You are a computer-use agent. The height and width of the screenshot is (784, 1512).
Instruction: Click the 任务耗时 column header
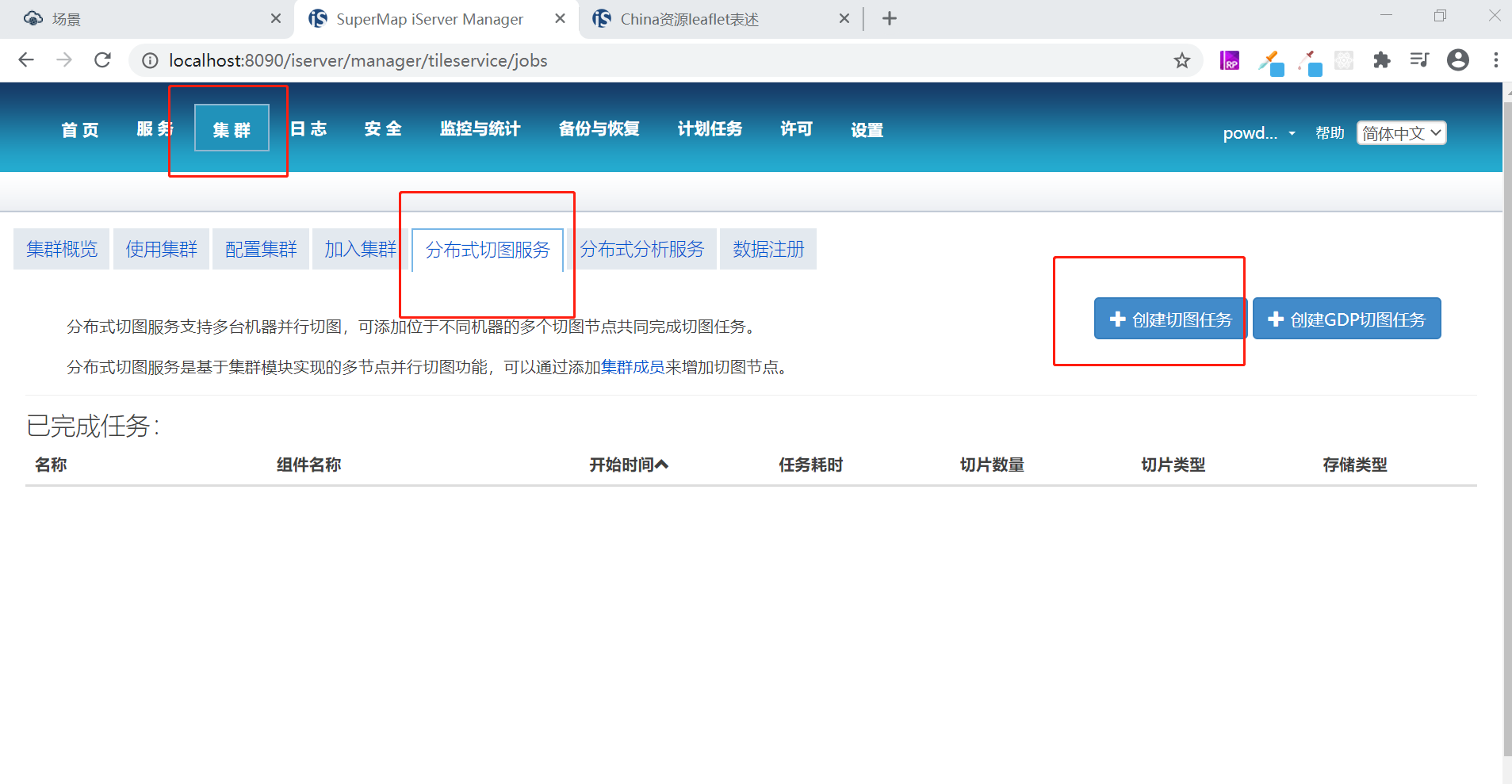click(x=810, y=465)
